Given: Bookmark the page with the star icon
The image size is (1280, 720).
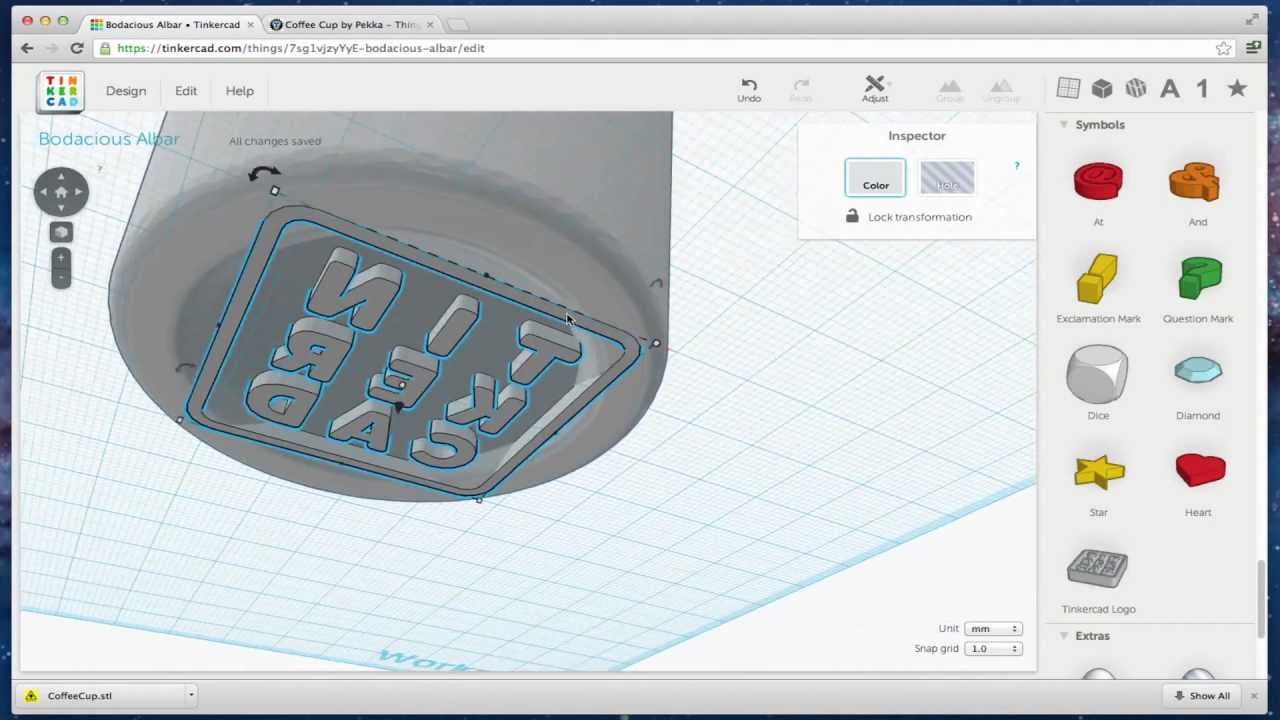Looking at the screenshot, I should (1223, 48).
